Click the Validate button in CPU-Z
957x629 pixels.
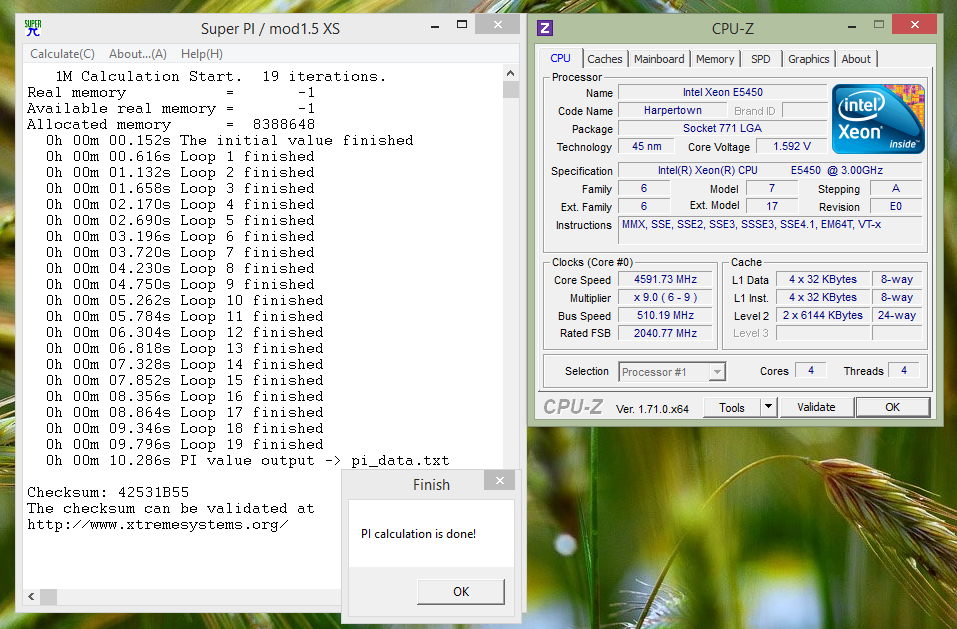click(x=816, y=407)
